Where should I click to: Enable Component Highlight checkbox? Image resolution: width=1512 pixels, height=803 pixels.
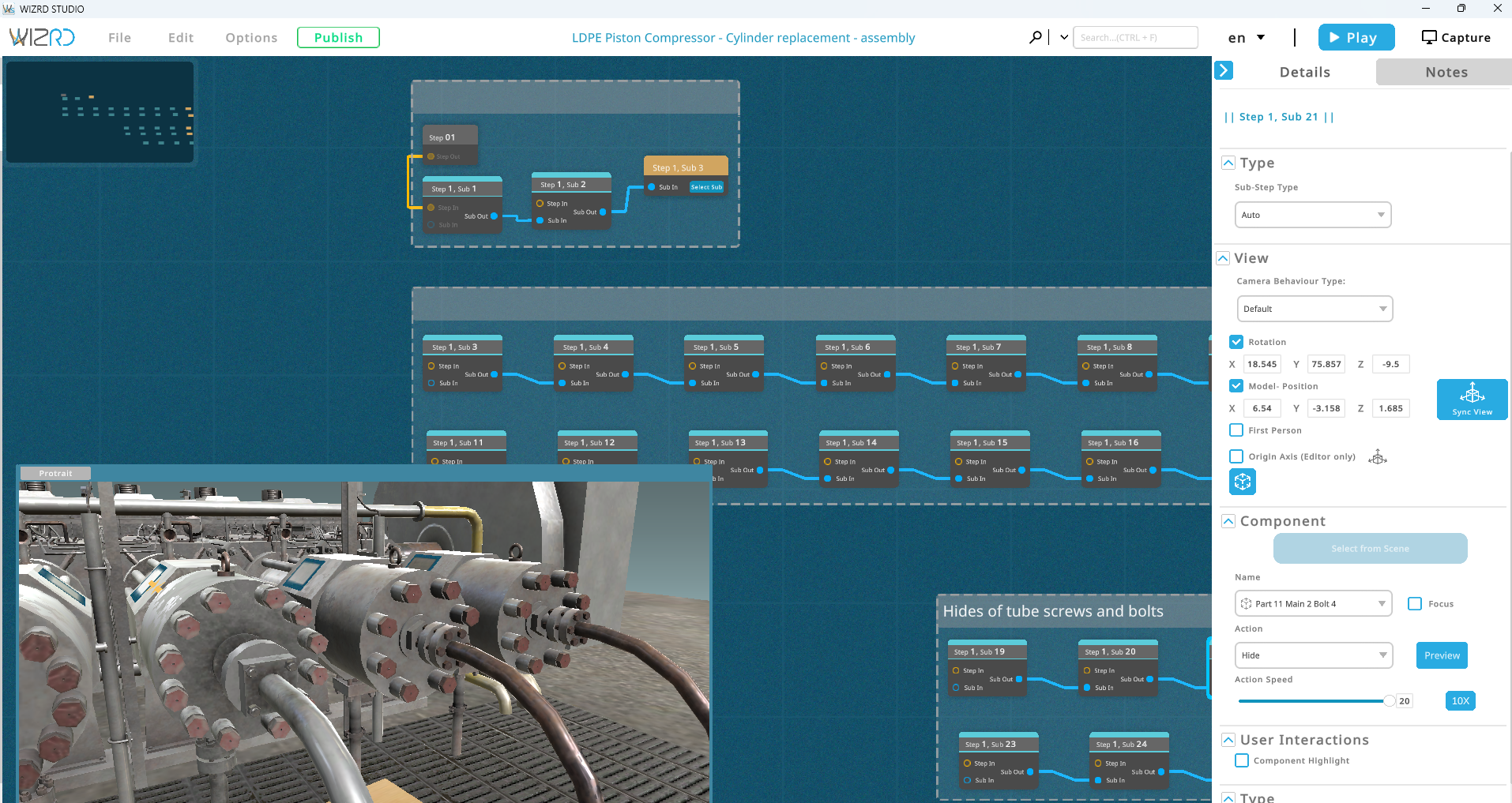tap(1242, 760)
